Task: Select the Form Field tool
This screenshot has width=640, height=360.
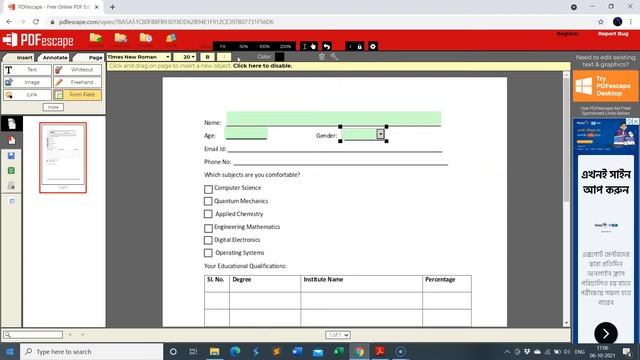Action: pyautogui.click(x=77, y=95)
